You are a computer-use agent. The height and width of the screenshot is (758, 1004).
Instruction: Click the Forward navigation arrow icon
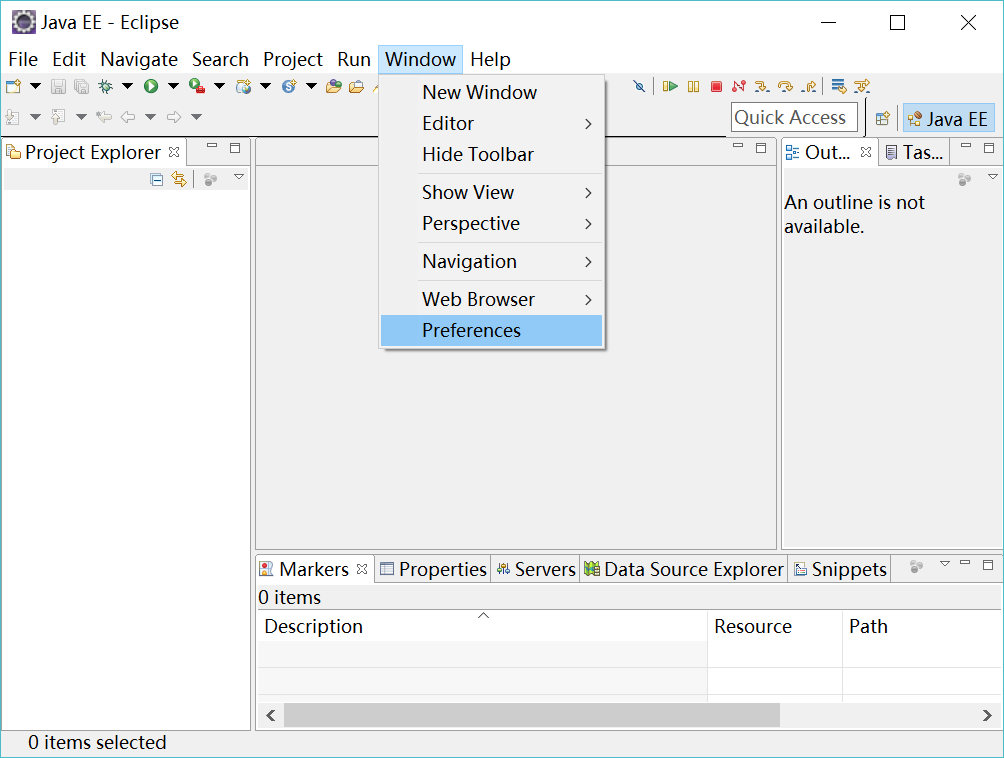point(174,117)
